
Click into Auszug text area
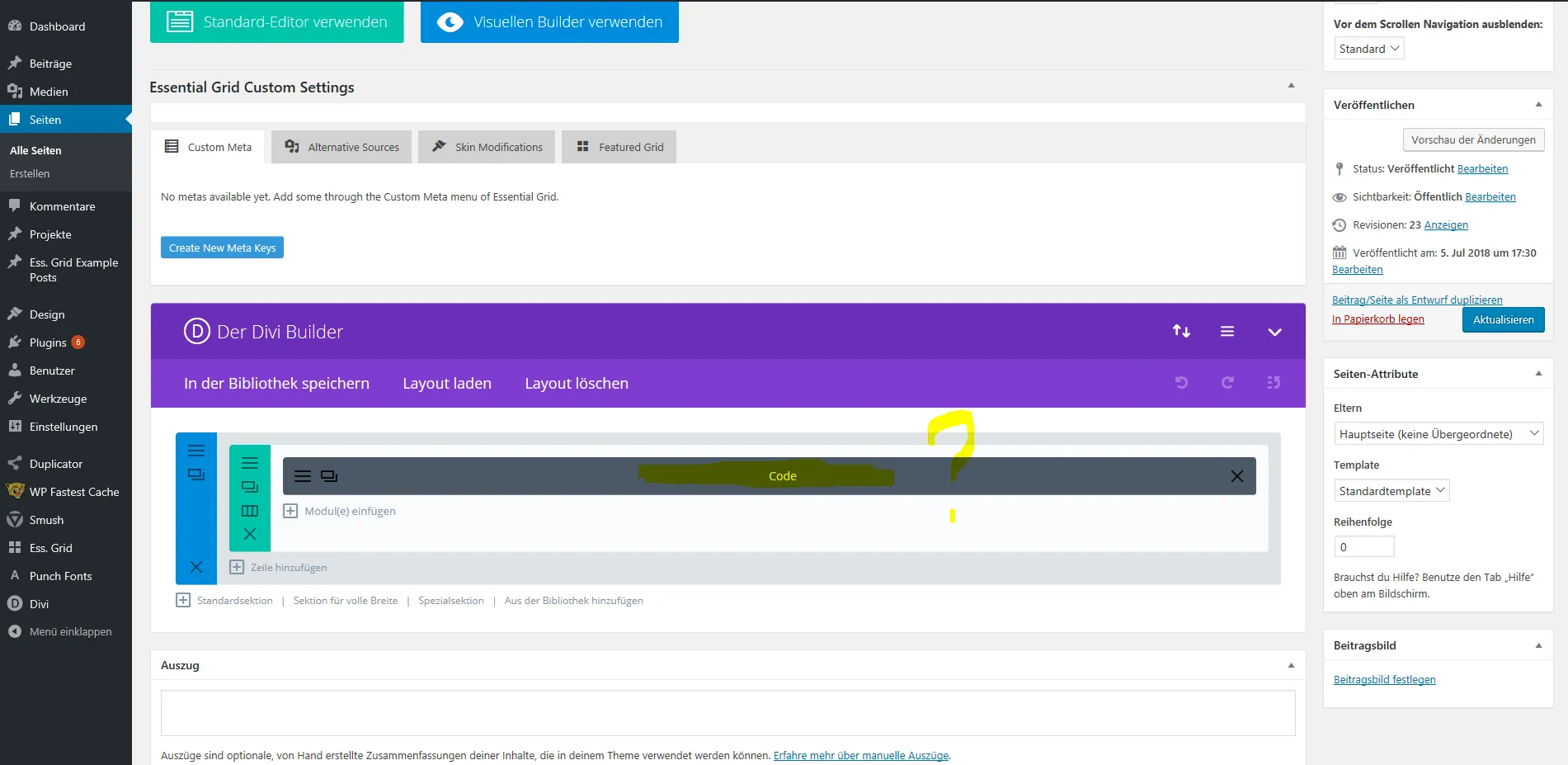(727, 713)
